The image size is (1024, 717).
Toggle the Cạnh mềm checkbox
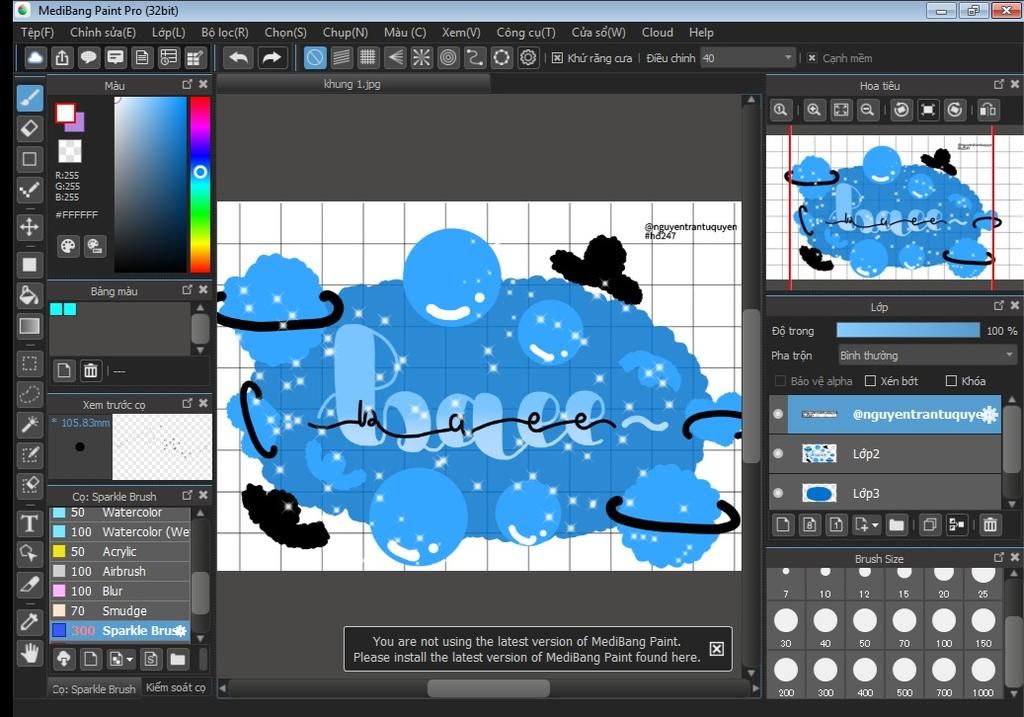(x=812, y=58)
